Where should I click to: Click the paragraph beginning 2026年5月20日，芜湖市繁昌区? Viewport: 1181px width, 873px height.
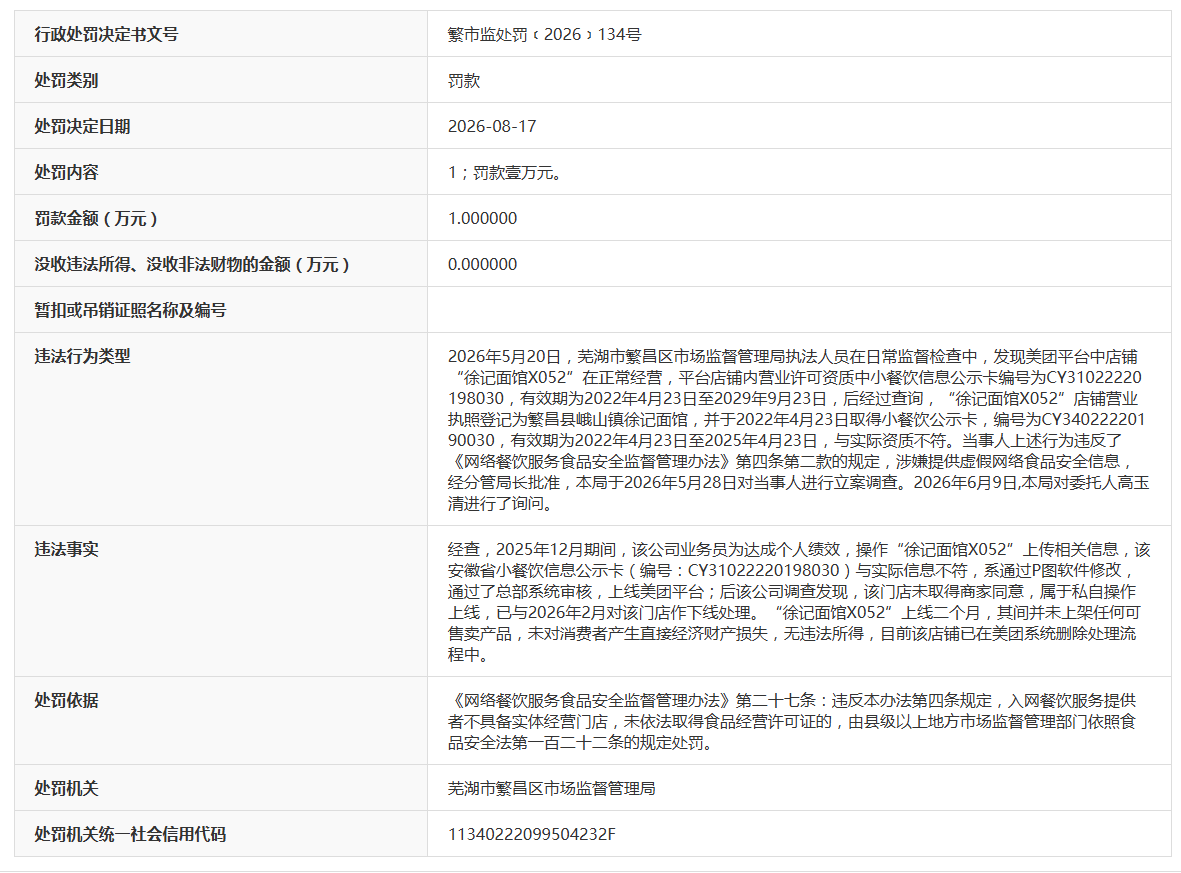click(798, 429)
